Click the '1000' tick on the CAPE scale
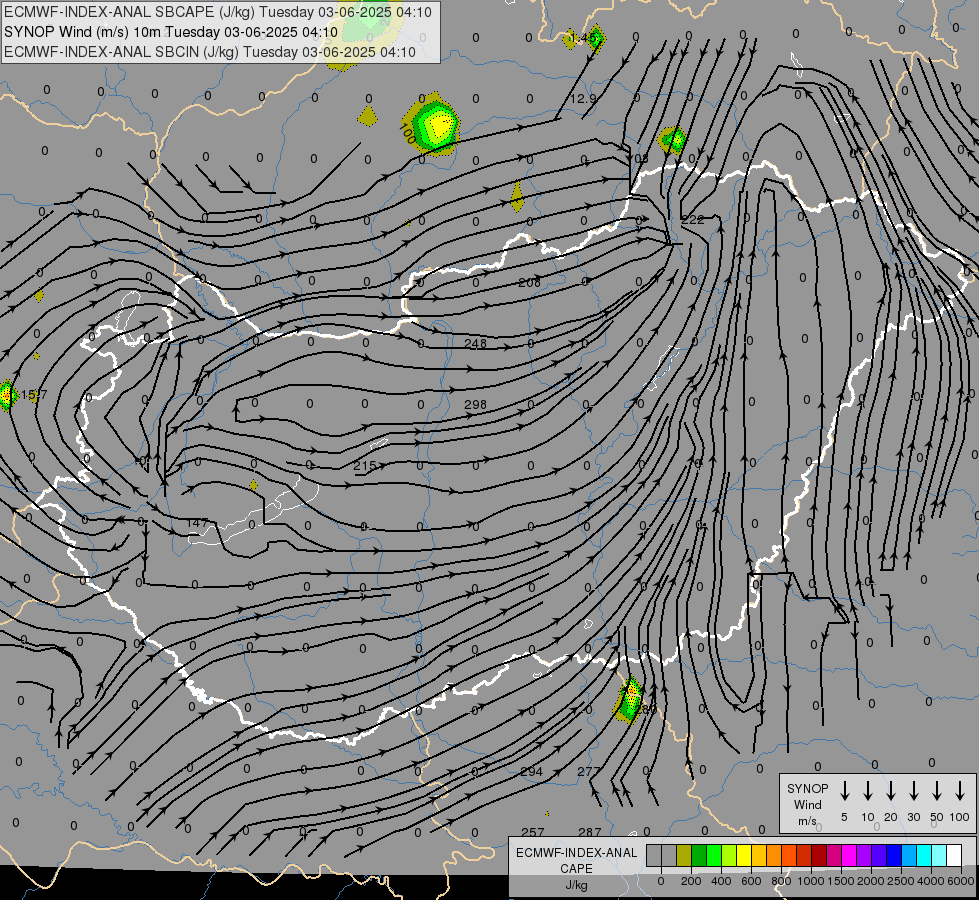 click(x=811, y=881)
